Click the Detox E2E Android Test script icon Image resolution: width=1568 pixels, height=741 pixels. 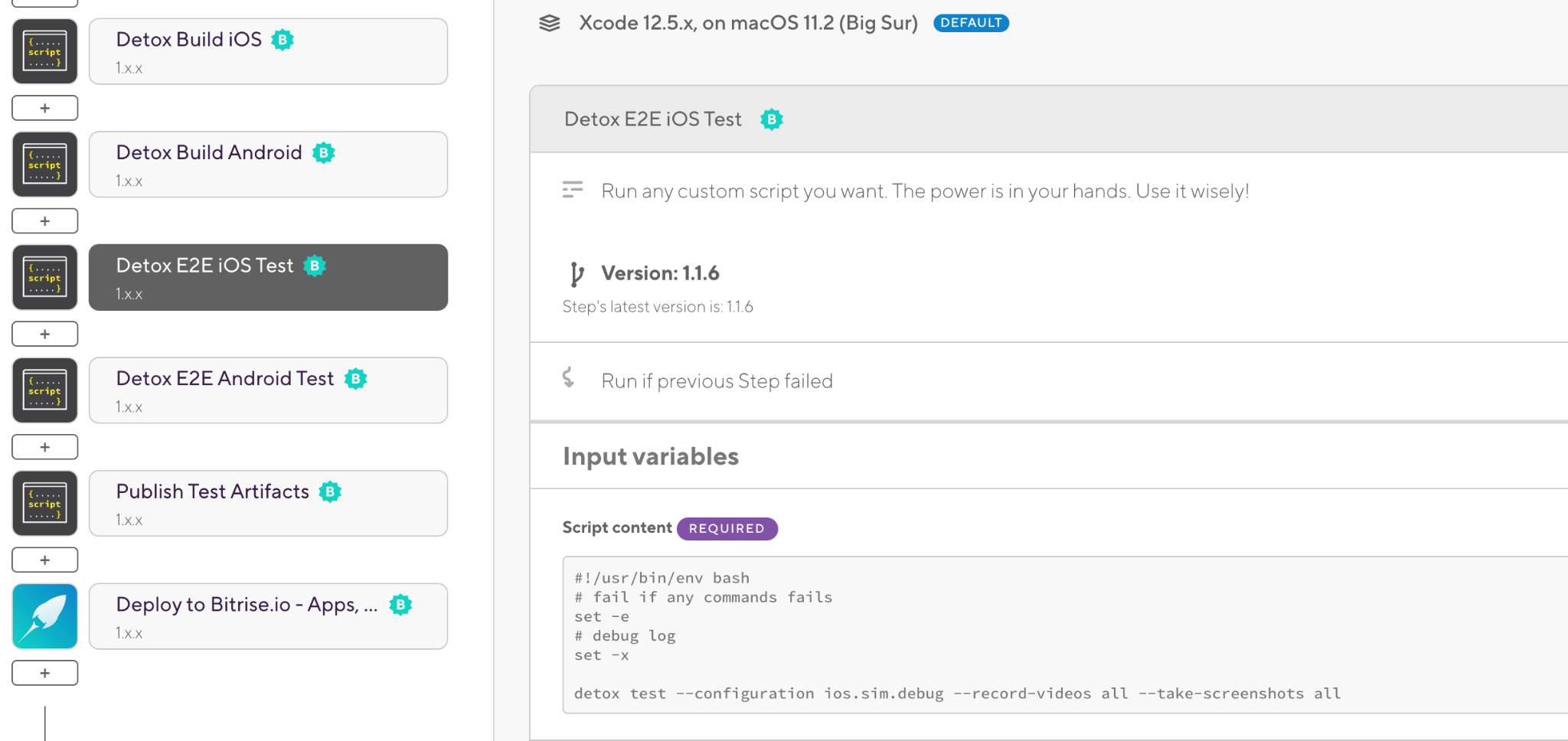pos(44,390)
